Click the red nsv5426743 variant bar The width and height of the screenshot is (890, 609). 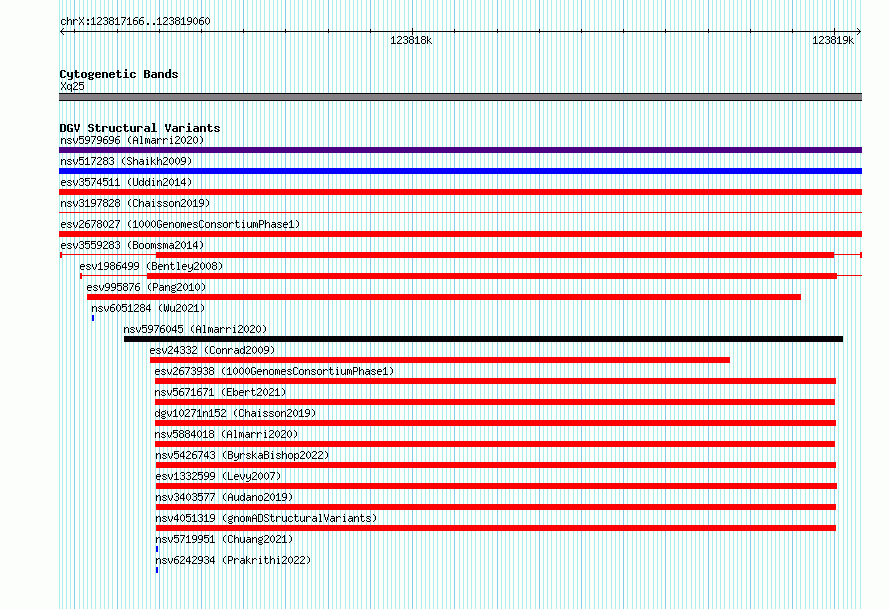click(496, 465)
